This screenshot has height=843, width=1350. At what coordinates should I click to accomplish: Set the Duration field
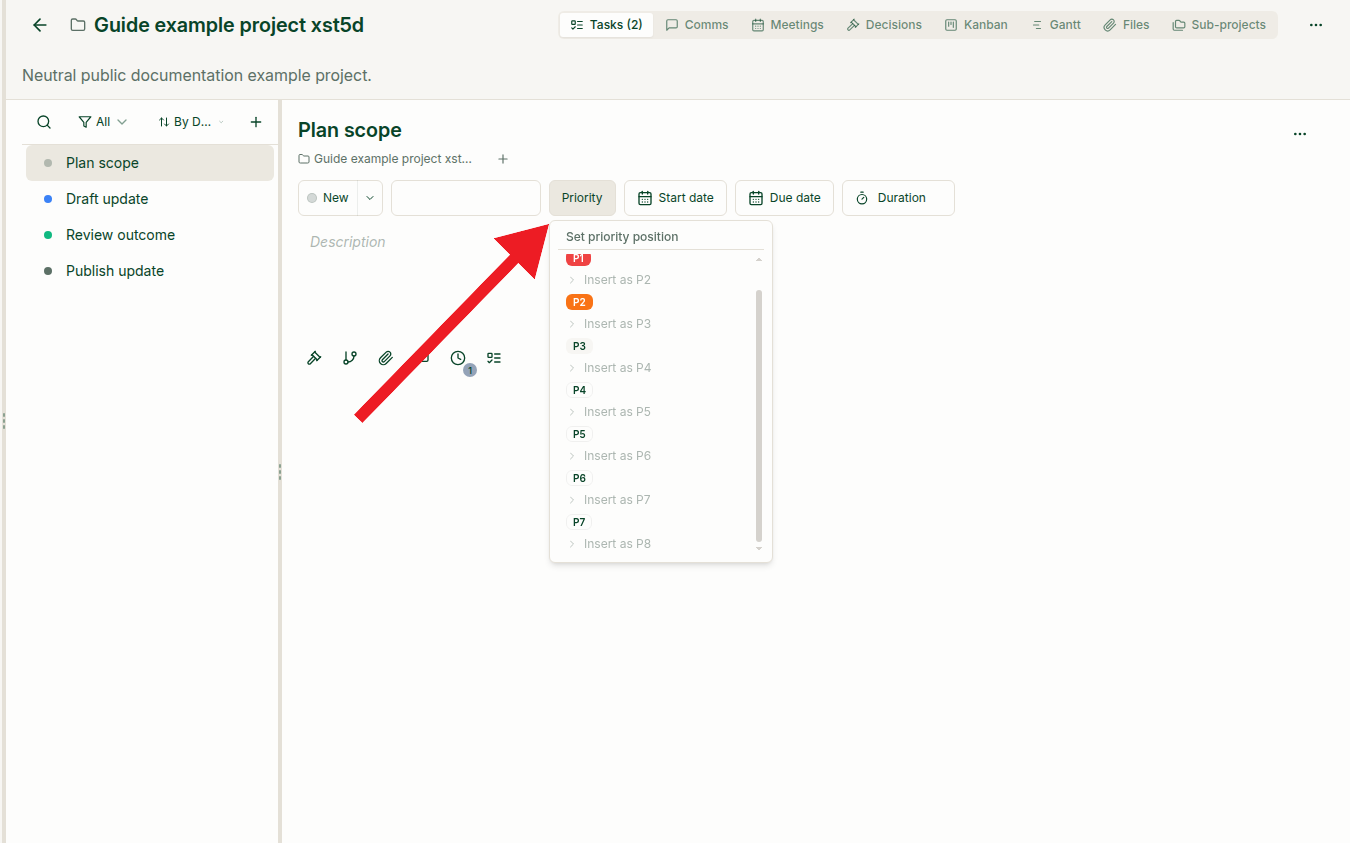click(x=898, y=198)
